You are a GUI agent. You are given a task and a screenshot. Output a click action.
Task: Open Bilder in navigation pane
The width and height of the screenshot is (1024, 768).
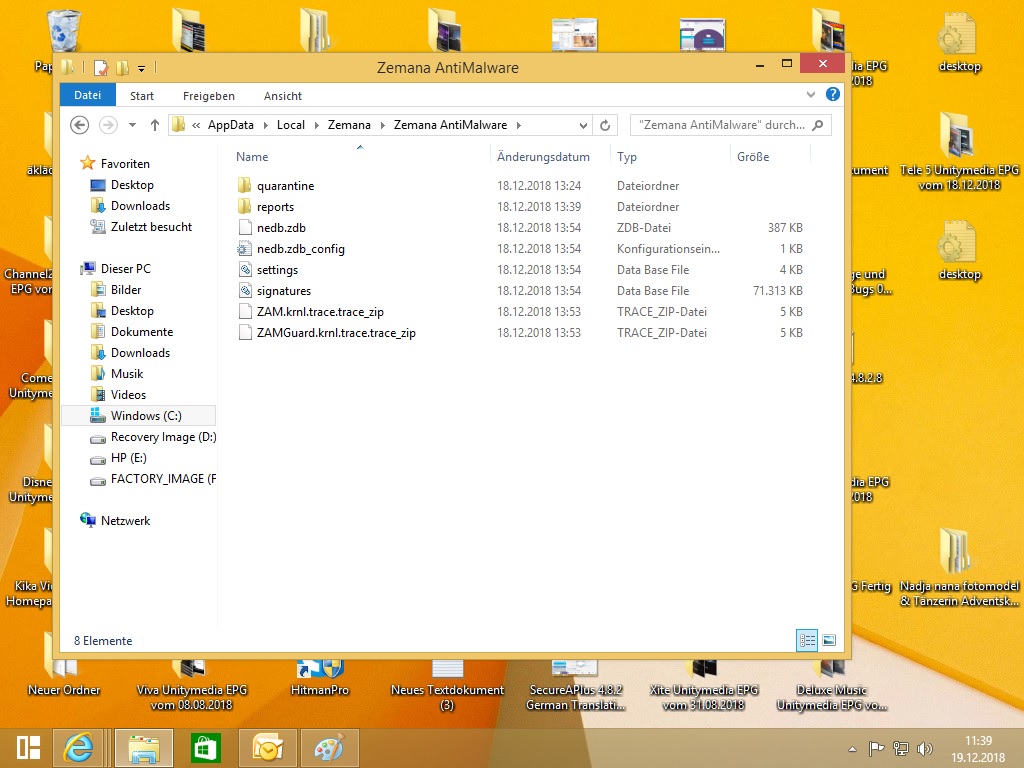click(x=126, y=289)
